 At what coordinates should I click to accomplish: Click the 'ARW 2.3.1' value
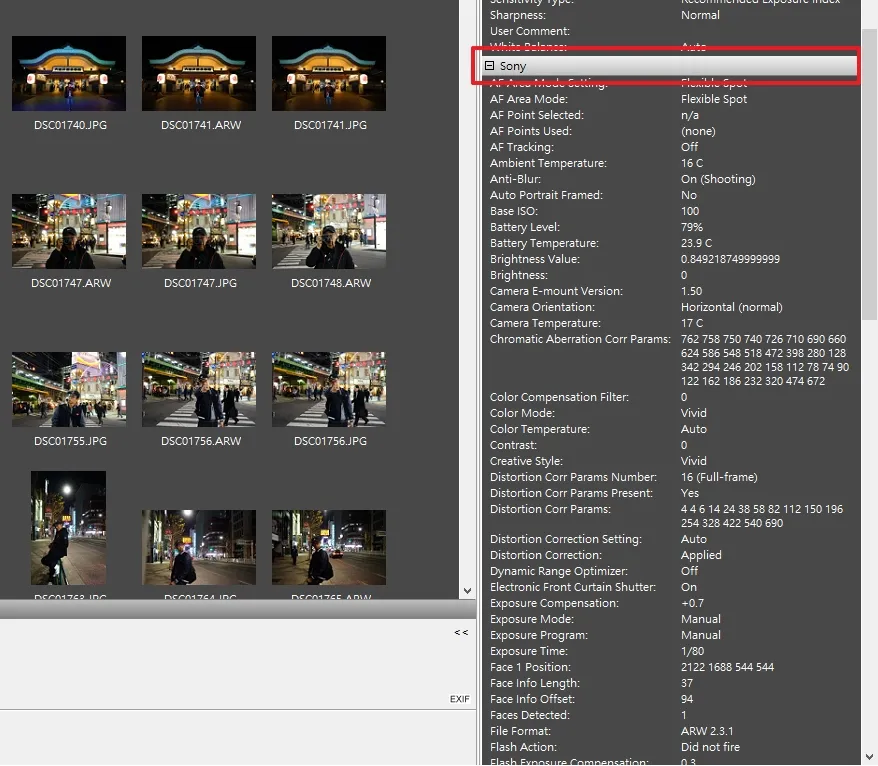[707, 731]
